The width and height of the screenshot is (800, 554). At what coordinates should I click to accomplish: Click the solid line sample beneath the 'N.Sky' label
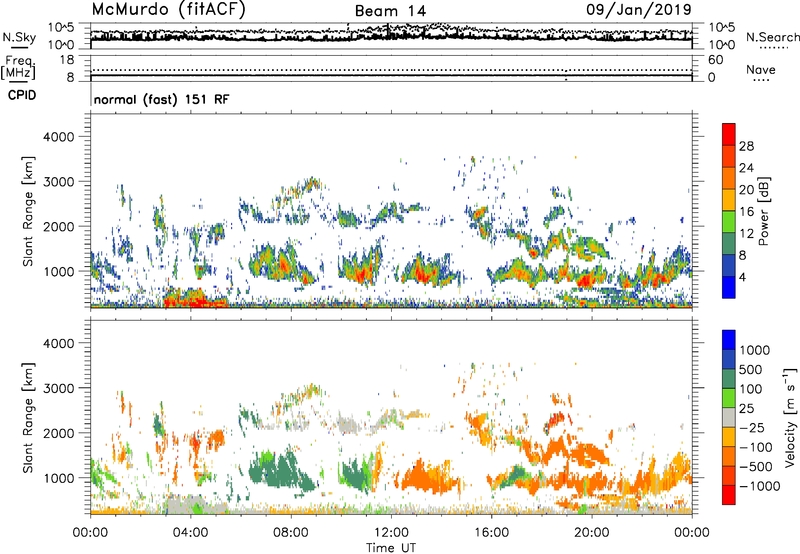click(x=19, y=47)
